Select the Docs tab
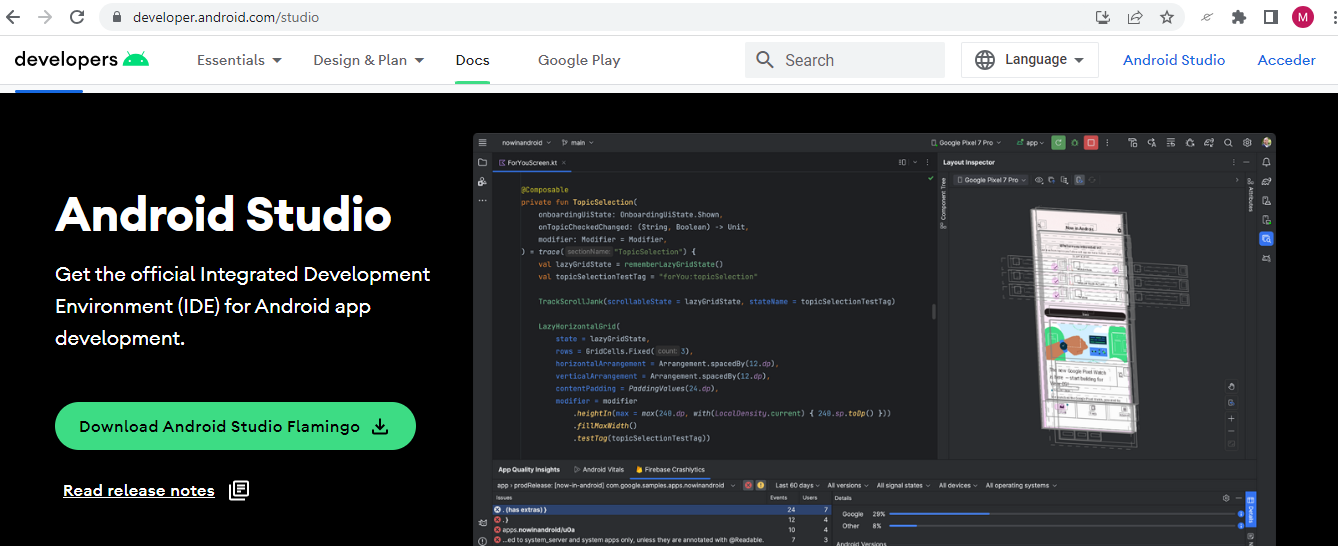Screen dimensions: 1338x546 point(472,60)
